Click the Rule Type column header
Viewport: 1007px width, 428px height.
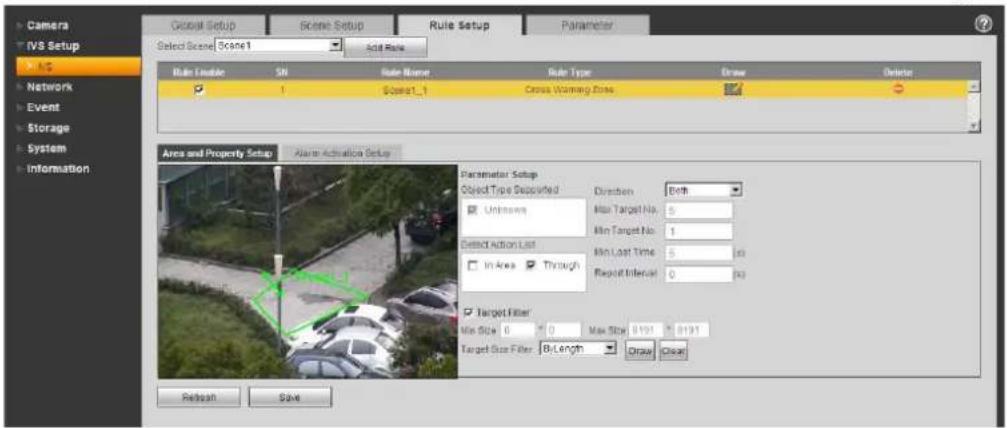[569, 73]
